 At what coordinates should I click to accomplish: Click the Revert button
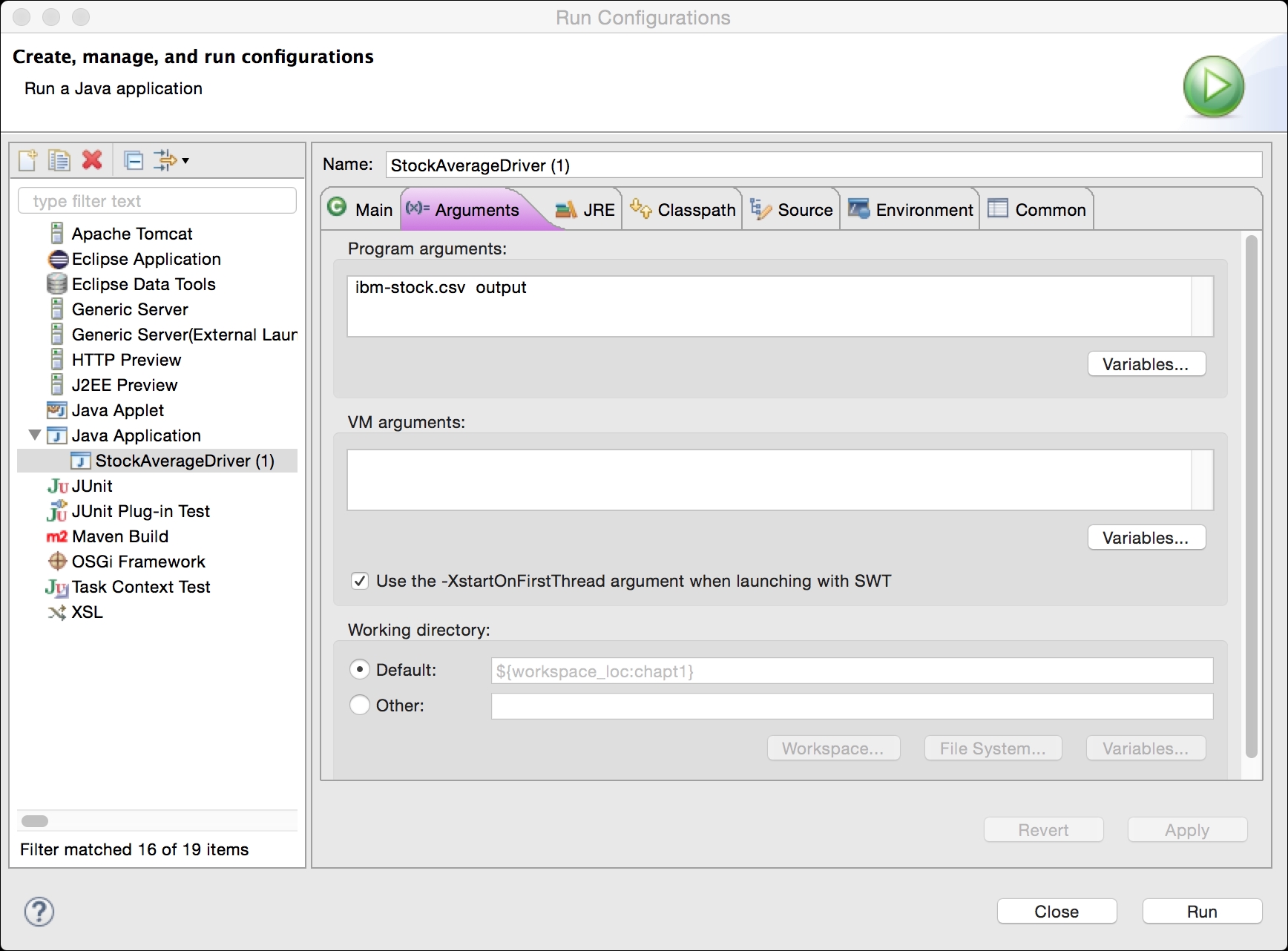click(x=1043, y=830)
